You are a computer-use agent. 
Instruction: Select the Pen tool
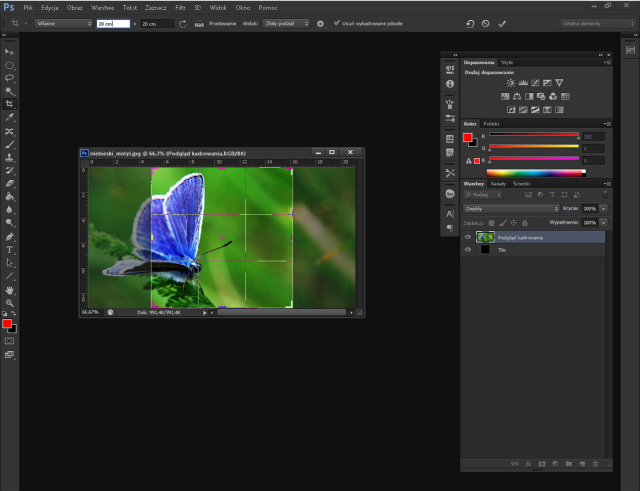(x=9, y=237)
